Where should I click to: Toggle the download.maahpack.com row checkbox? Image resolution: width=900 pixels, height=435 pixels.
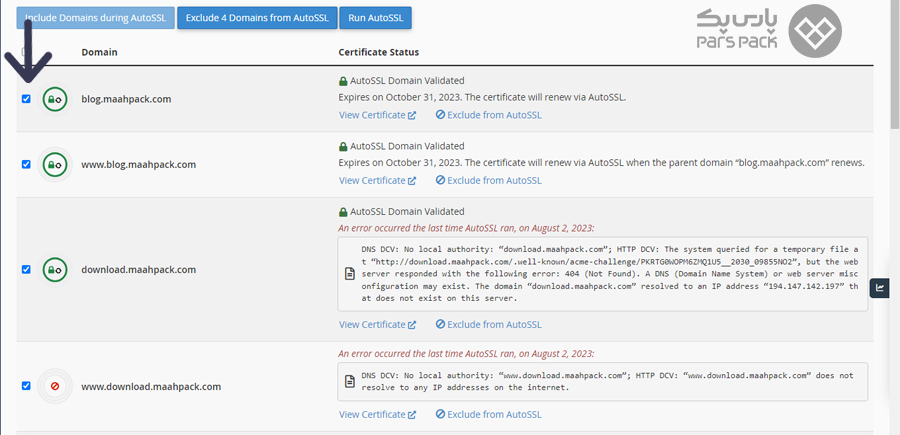26,269
